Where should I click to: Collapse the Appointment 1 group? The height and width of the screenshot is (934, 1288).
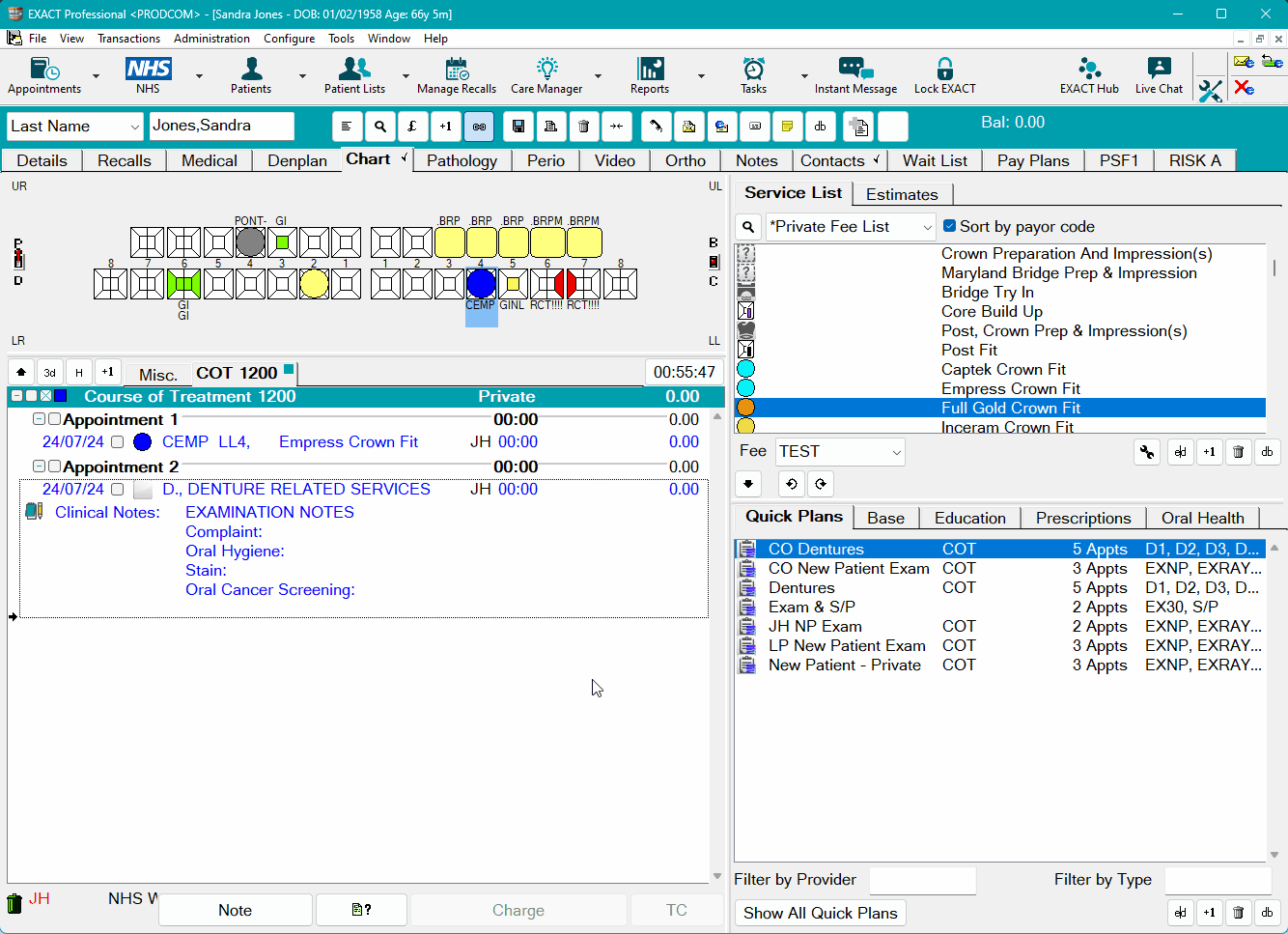[39, 419]
